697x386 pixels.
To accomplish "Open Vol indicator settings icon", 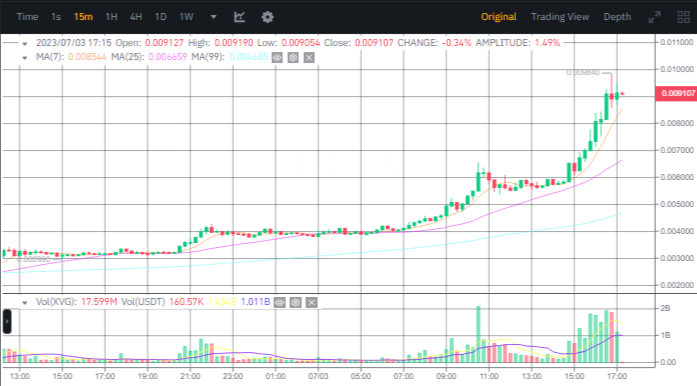I will [x=296, y=302].
